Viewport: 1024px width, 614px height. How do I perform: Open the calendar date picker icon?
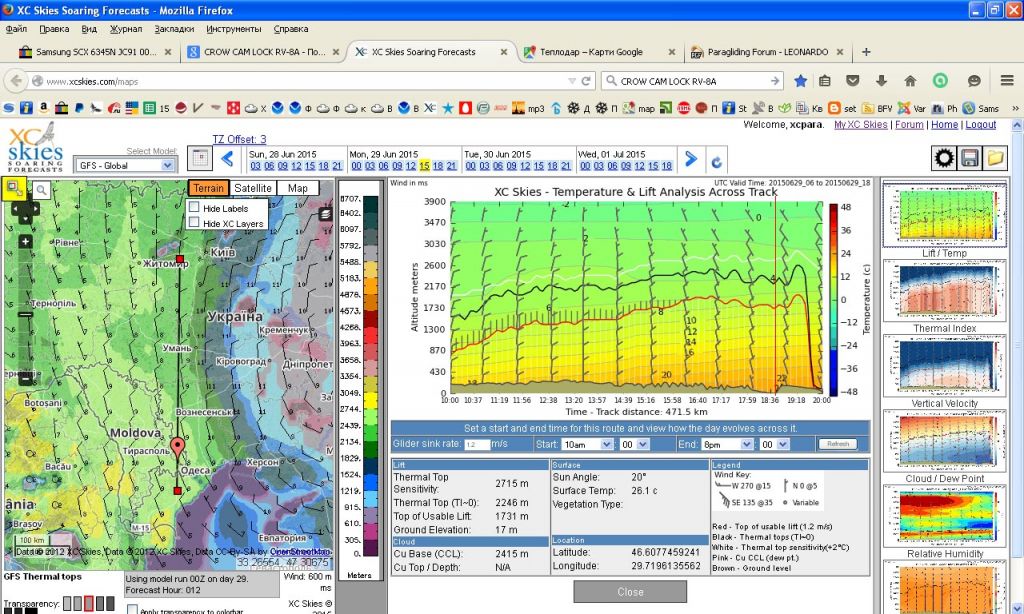pyautogui.click(x=198, y=158)
